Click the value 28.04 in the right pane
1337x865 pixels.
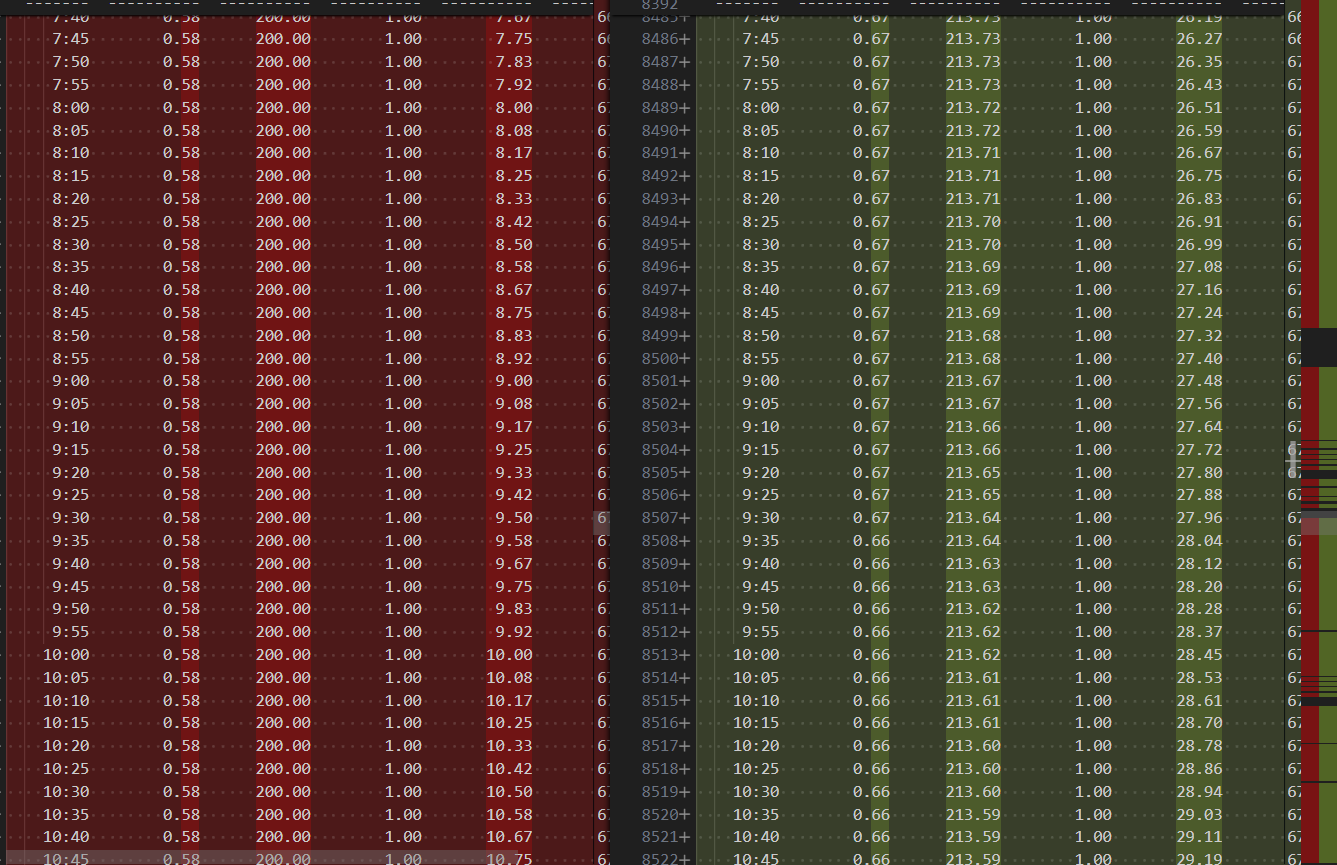pyautogui.click(x=1199, y=541)
